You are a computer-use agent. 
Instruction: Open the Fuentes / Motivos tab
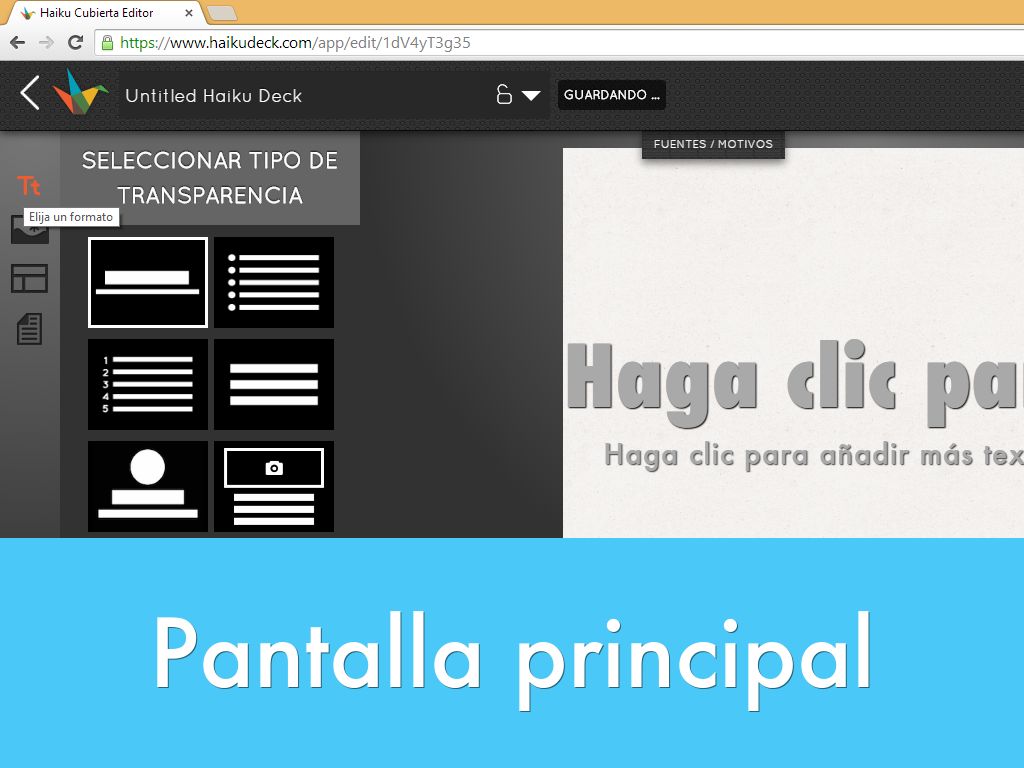coord(713,144)
